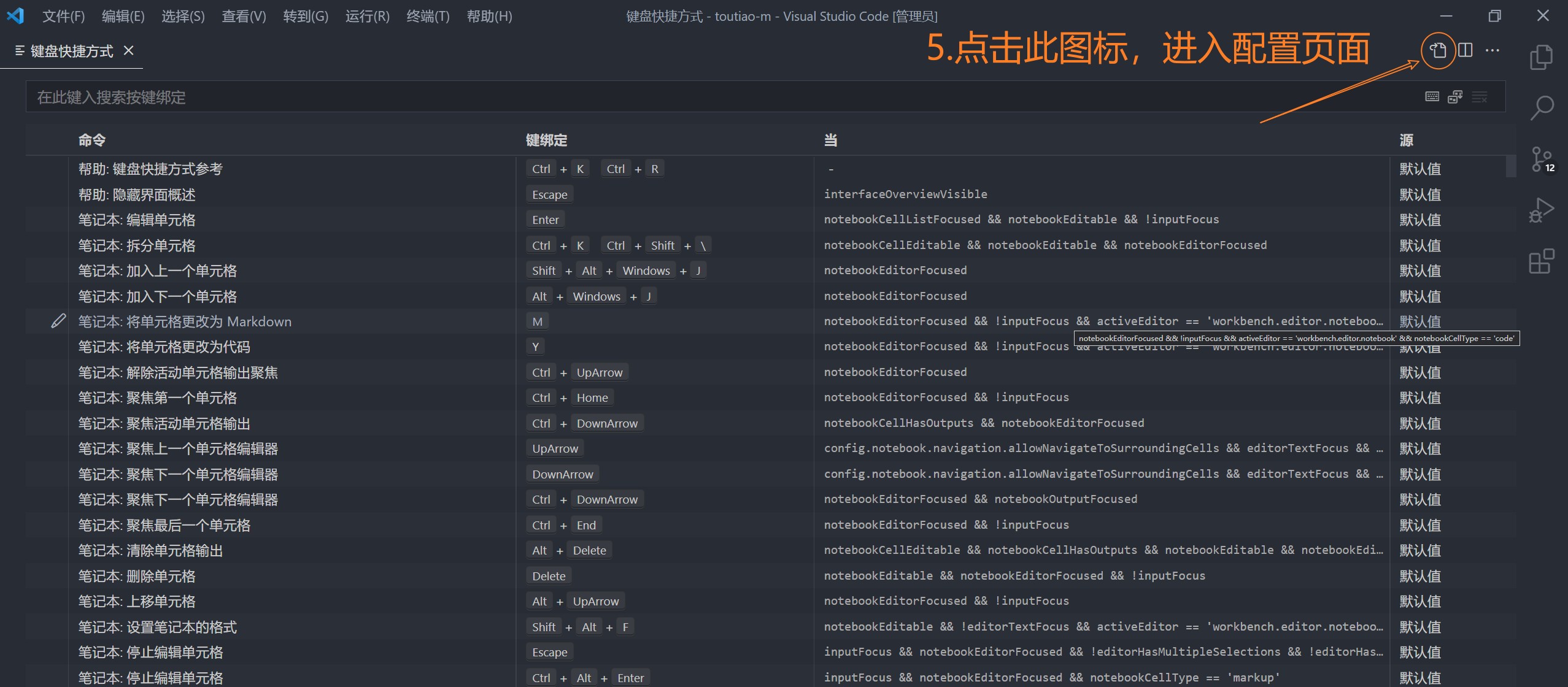Open the 文件(F) menu

(x=63, y=17)
